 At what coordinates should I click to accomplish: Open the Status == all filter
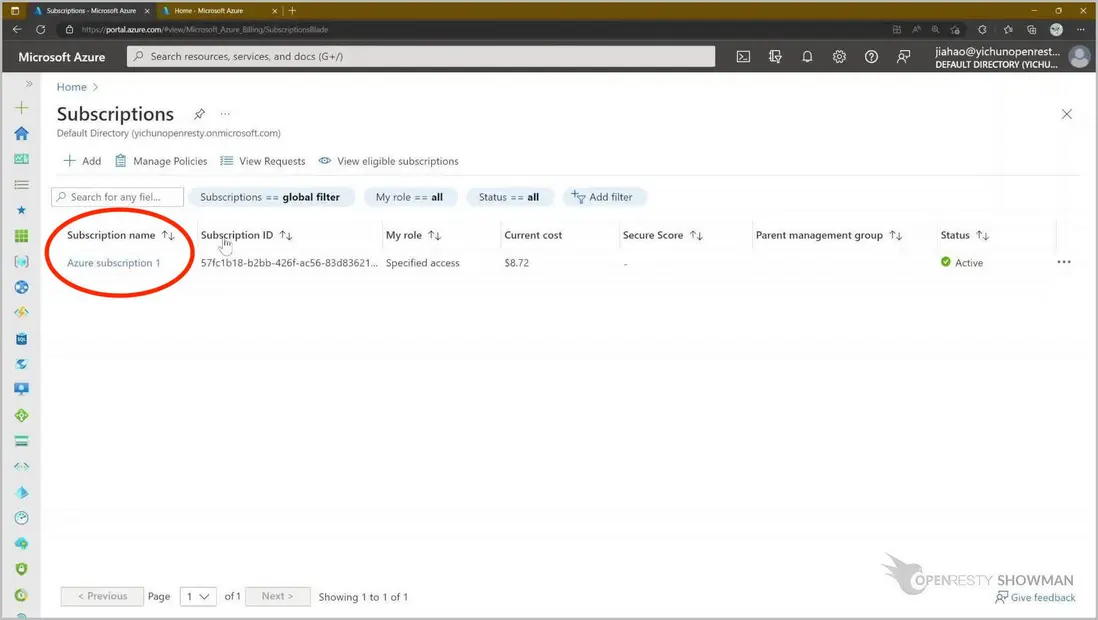[x=509, y=197]
